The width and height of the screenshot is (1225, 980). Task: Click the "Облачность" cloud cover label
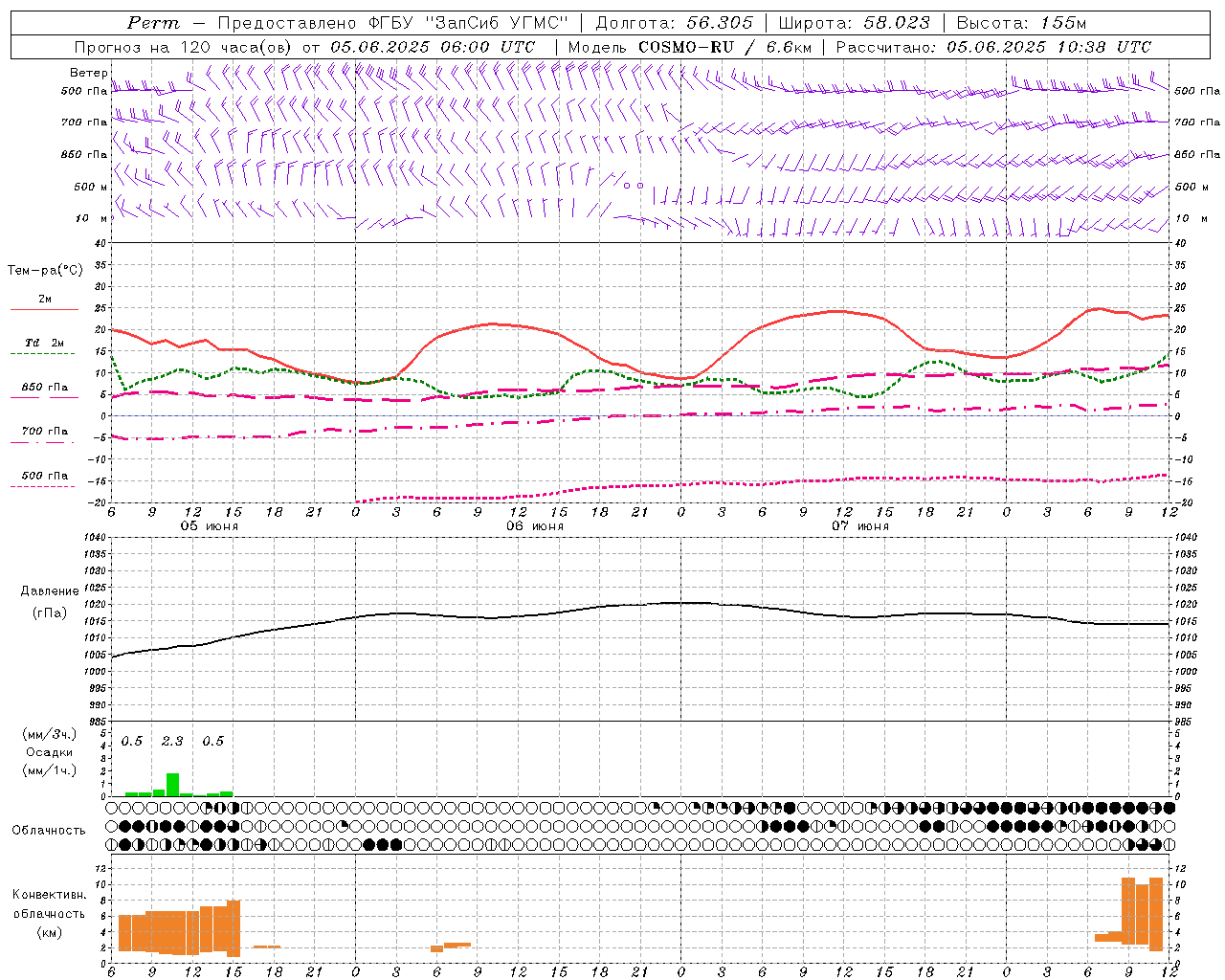[49, 831]
